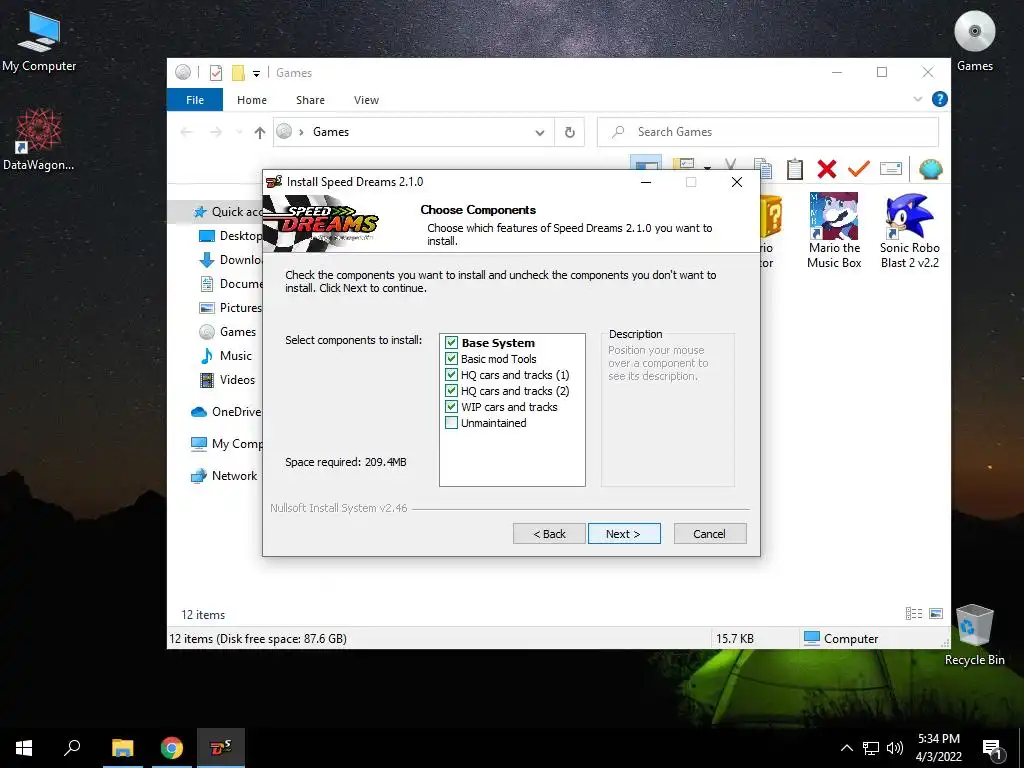Open the Windows Start menu
This screenshot has width=1024, height=768.
pos(24,748)
